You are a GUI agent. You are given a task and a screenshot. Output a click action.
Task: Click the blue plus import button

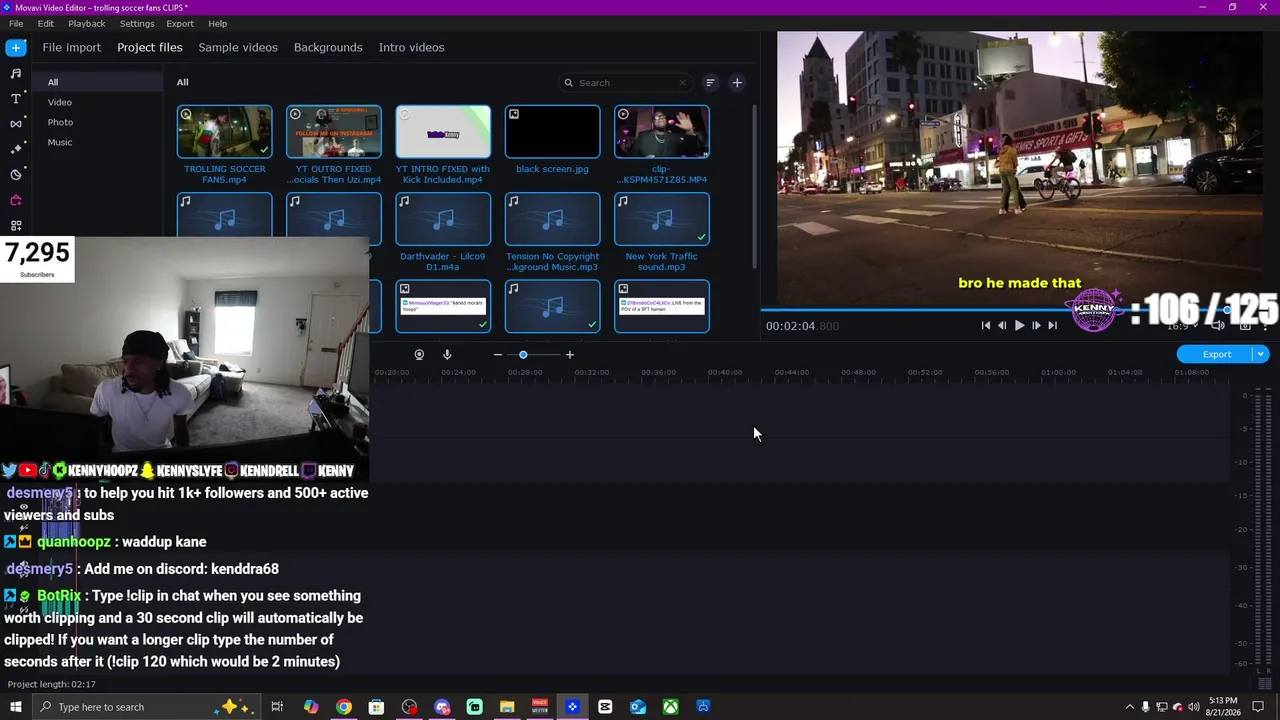[x=15, y=47]
